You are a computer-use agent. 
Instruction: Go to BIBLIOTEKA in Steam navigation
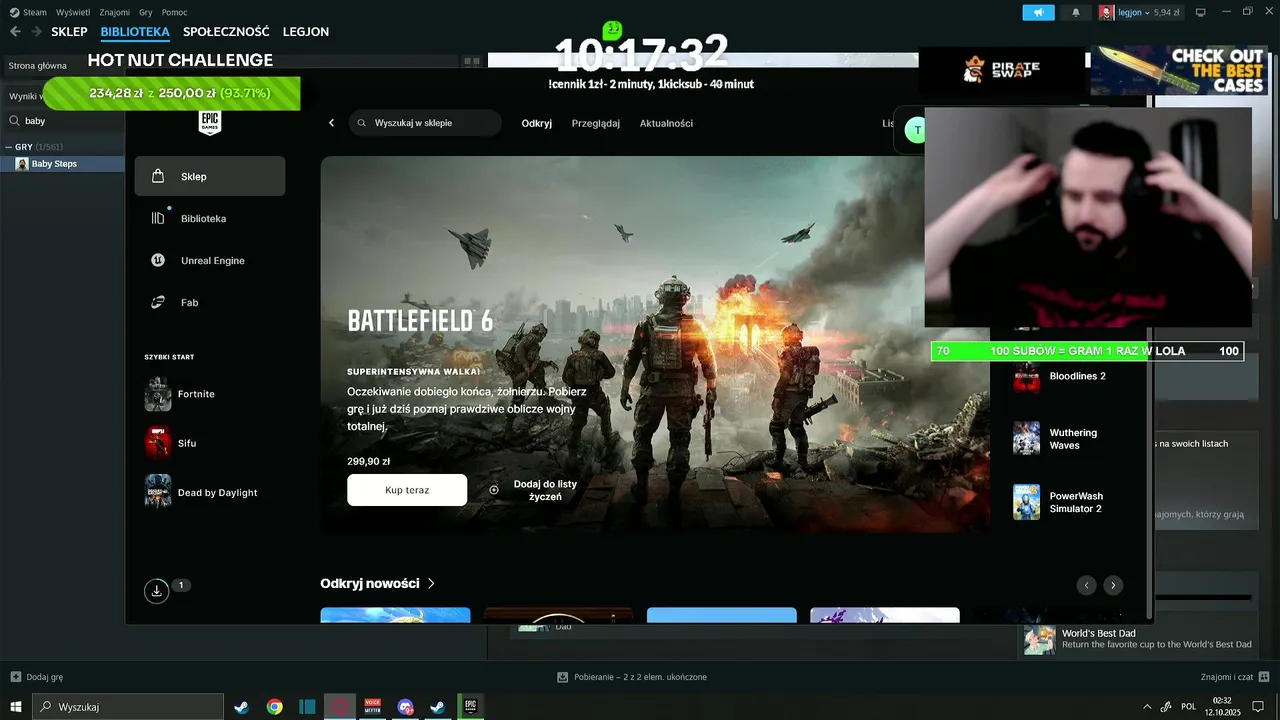(135, 32)
